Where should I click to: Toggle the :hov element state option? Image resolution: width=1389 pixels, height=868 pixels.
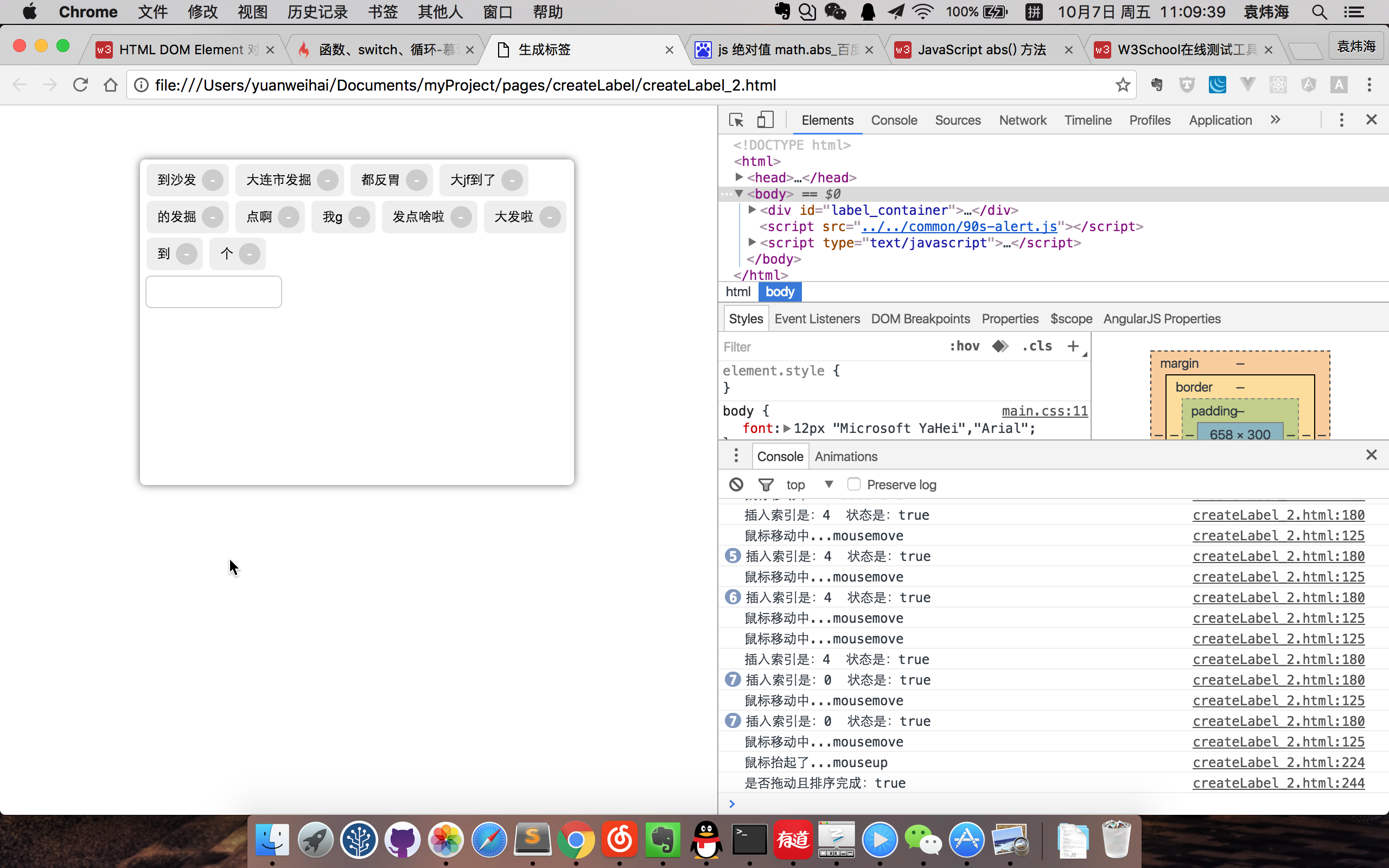pyautogui.click(x=964, y=346)
